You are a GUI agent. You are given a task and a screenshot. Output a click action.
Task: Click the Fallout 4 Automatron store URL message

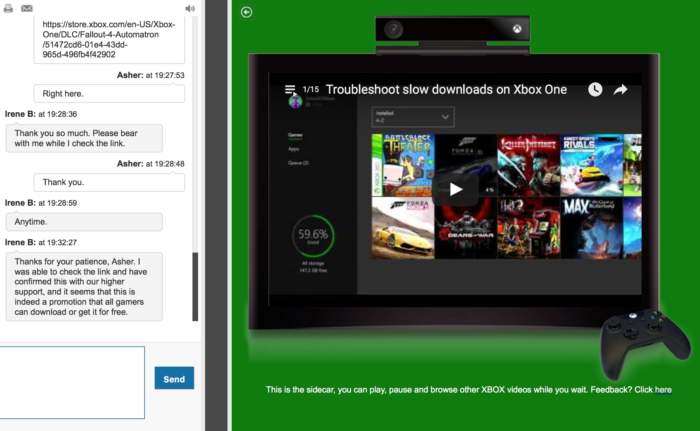point(109,39)
